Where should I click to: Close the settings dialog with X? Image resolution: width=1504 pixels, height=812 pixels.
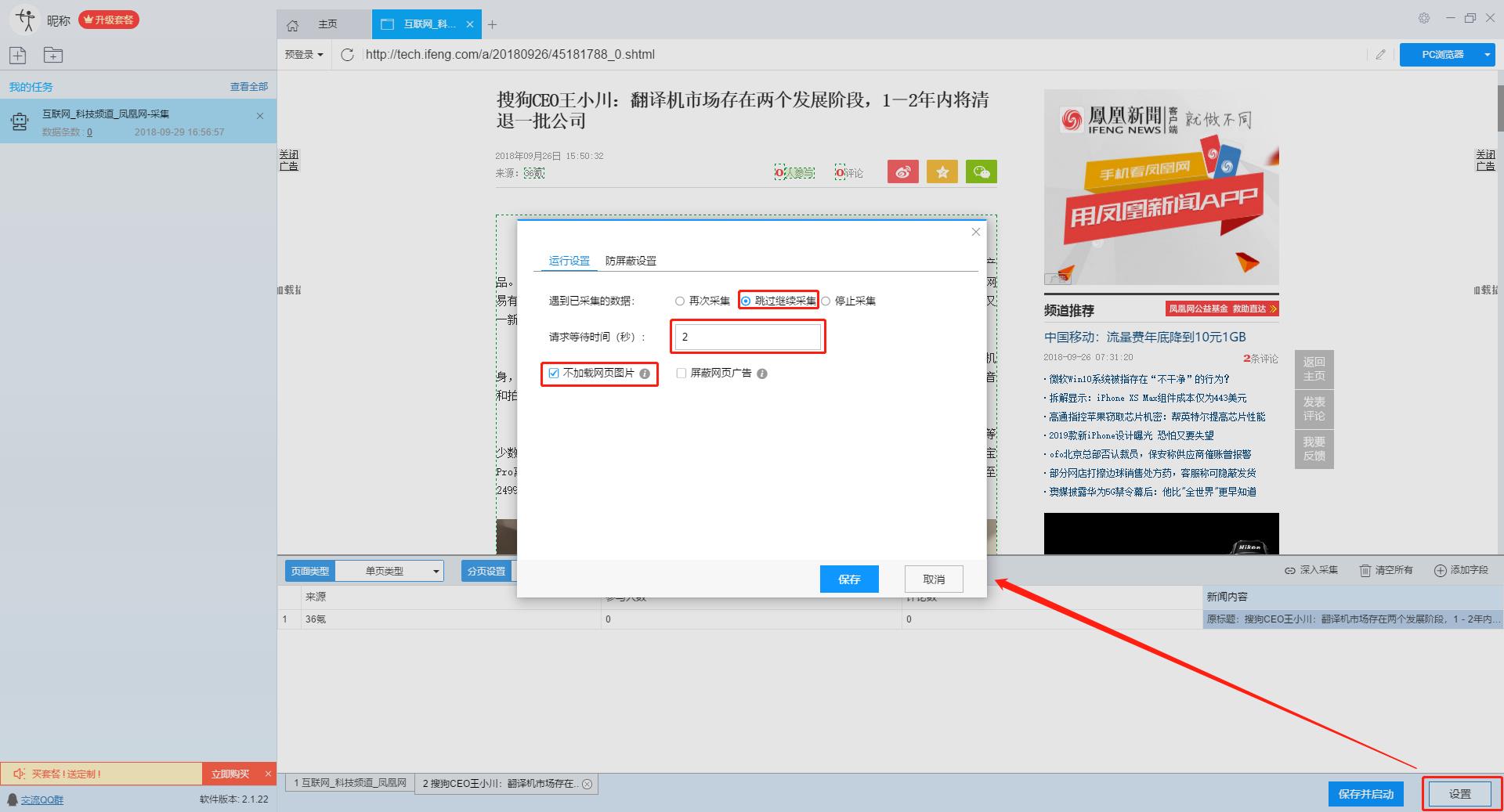click(x=975, y=232)
